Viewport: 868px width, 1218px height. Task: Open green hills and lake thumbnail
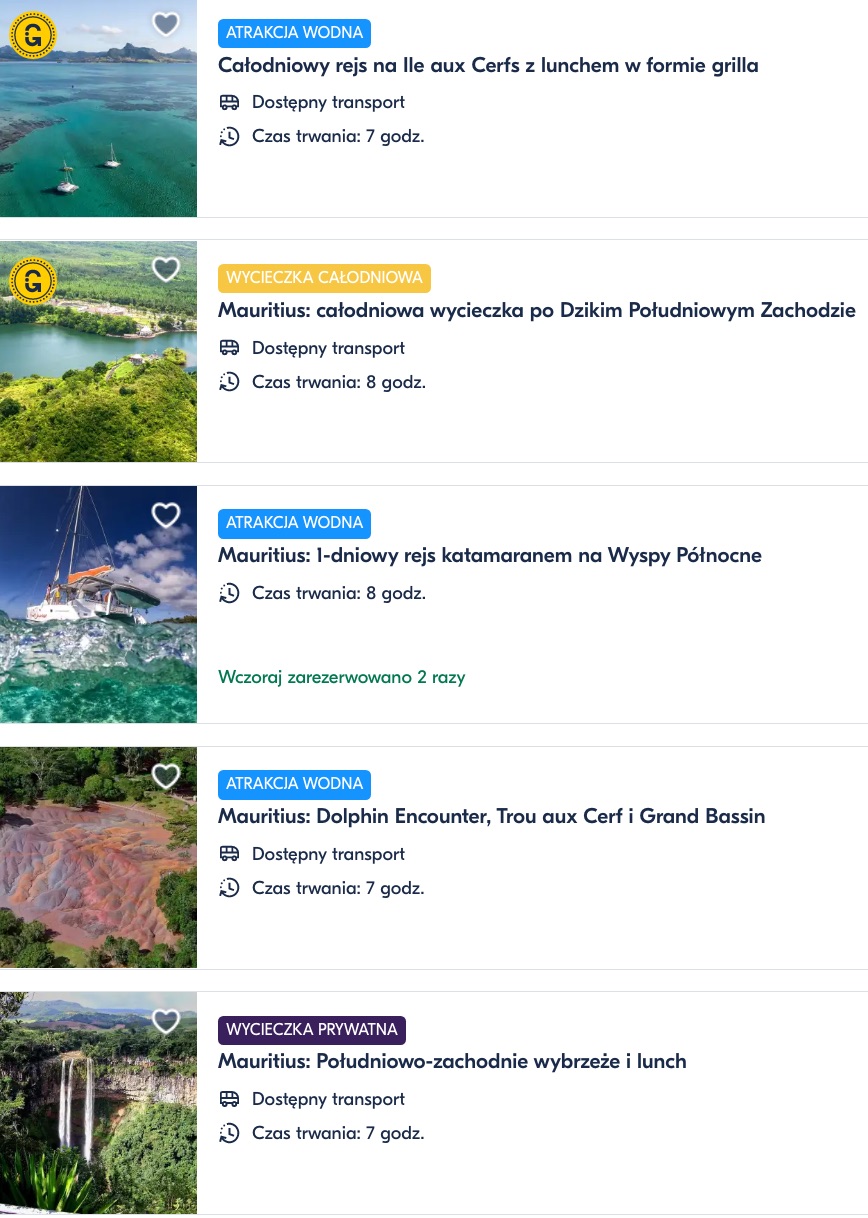98,351
